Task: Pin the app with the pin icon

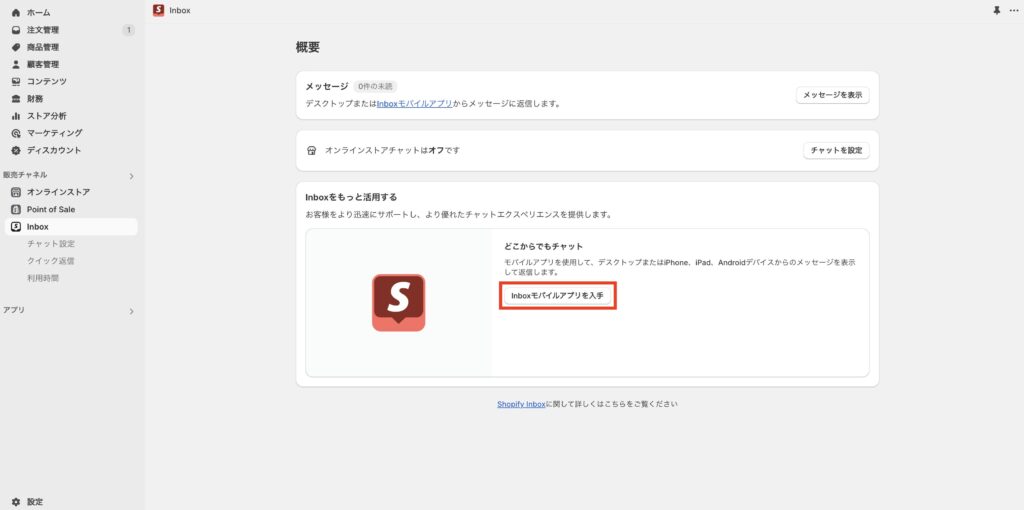Action: click(997, 10)
